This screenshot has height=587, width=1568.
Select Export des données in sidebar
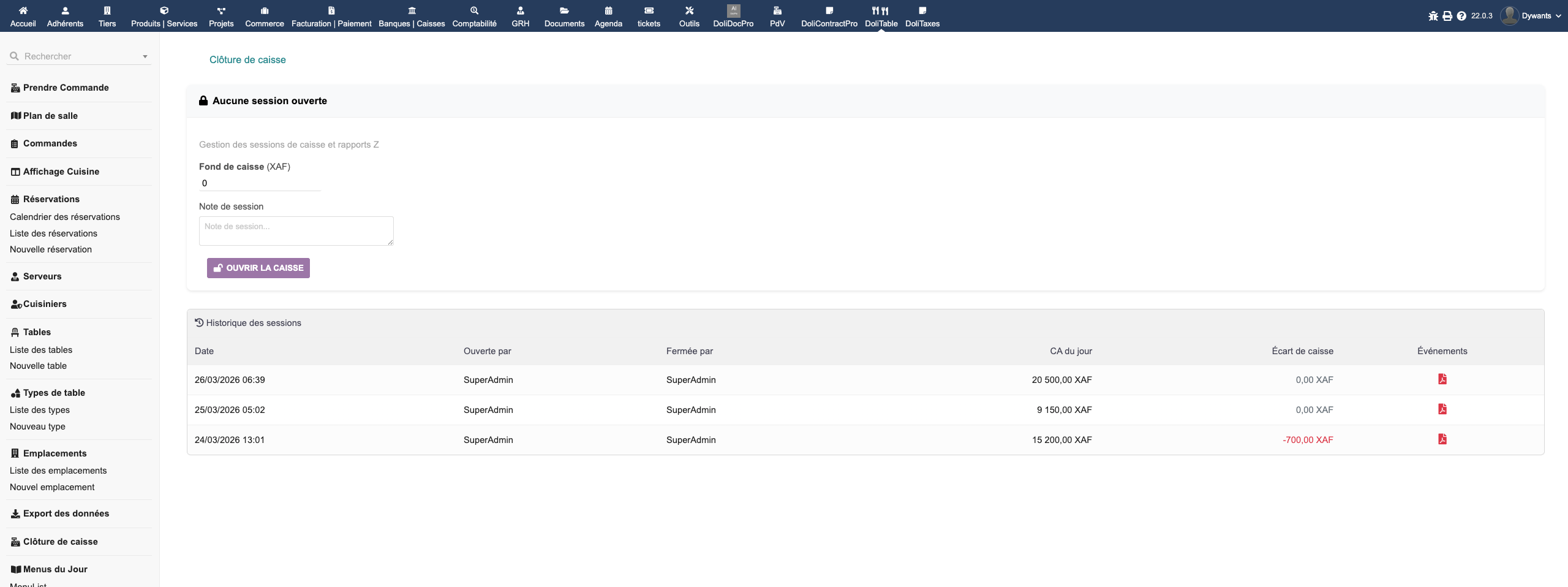[66, 513]
